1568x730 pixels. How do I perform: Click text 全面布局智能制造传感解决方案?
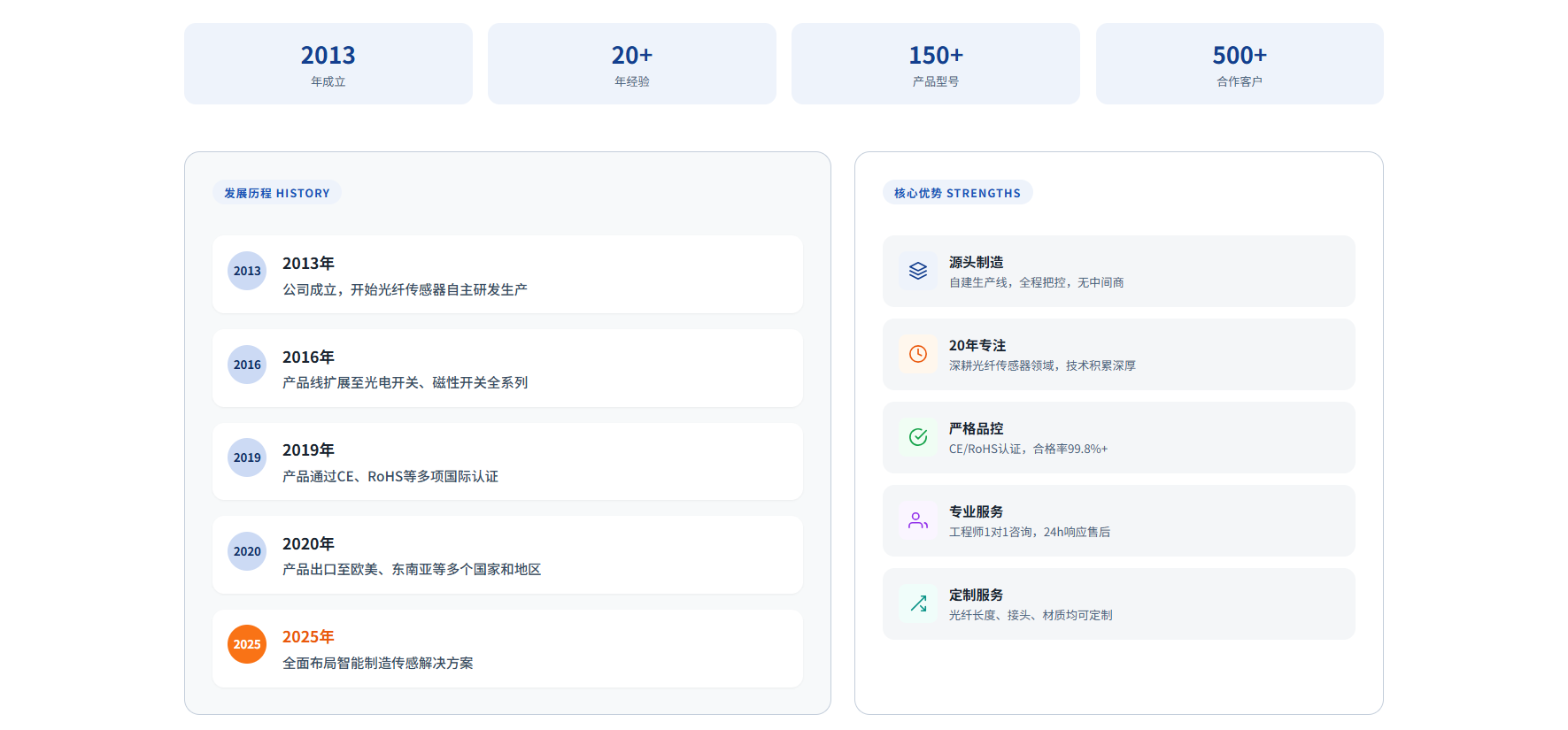(x=378, y=663)
